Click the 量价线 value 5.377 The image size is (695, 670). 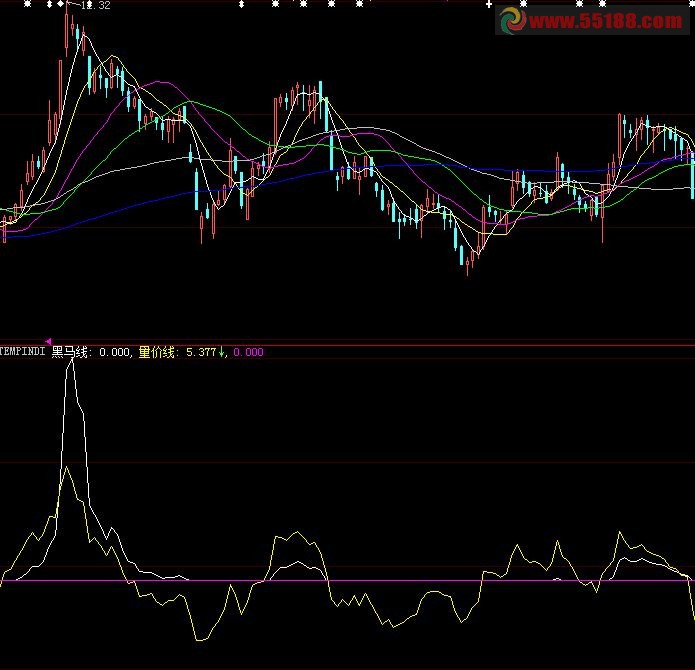coord(201,352)
